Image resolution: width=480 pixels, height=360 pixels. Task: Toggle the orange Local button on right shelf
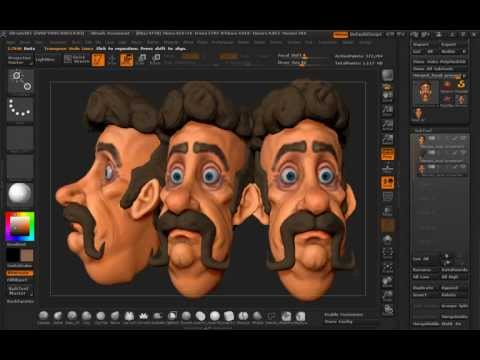point(387,183)
